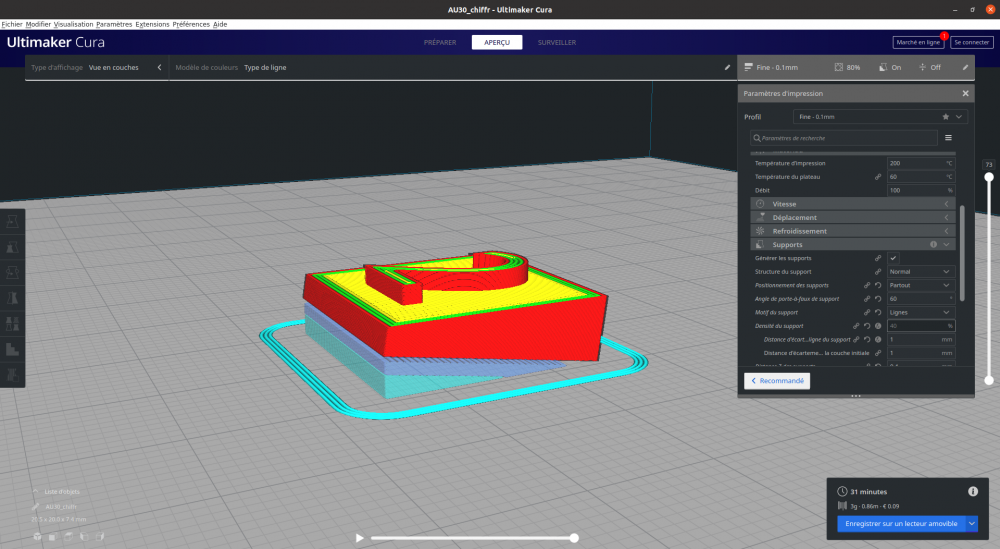Click pencil icon in print settings summary bar

[x=965, y=67]
